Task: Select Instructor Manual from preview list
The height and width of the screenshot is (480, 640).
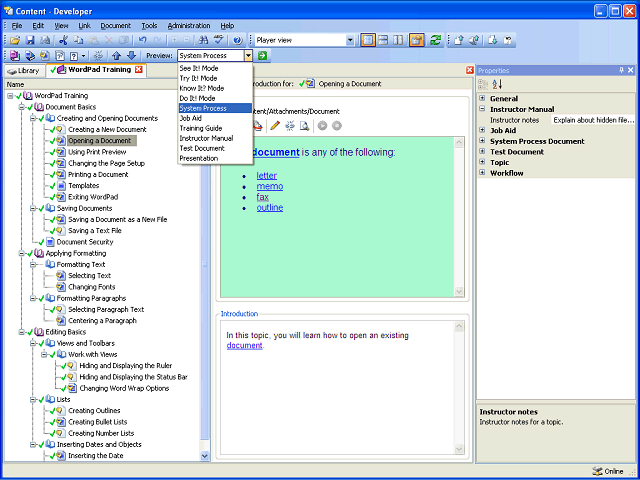Action: [x=215, y=138]
